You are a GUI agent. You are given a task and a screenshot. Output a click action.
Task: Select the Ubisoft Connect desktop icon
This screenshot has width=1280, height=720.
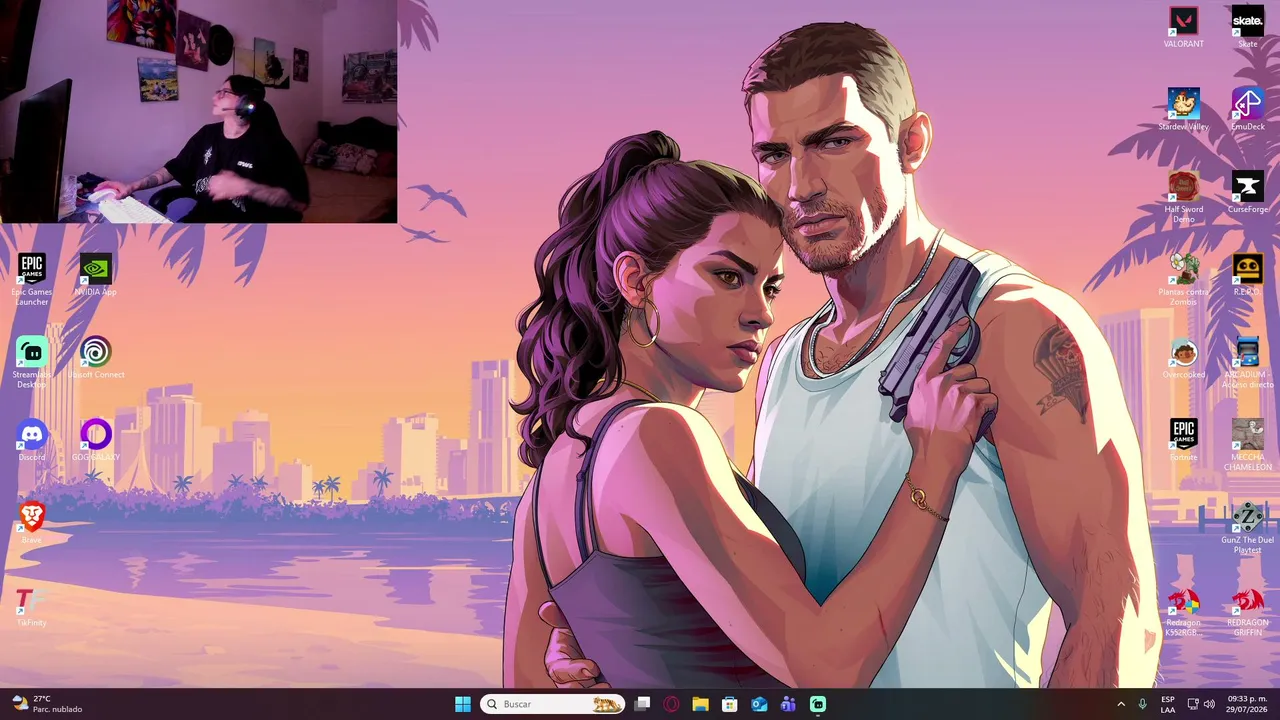[x=96, y=358]
